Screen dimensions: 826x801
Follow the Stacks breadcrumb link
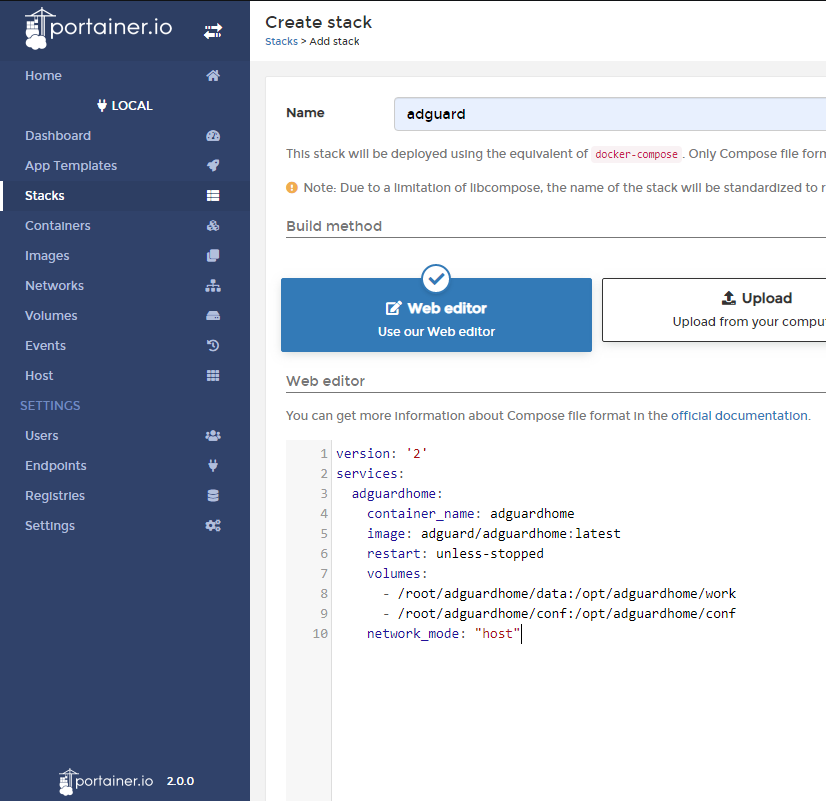tap(281, 41)
